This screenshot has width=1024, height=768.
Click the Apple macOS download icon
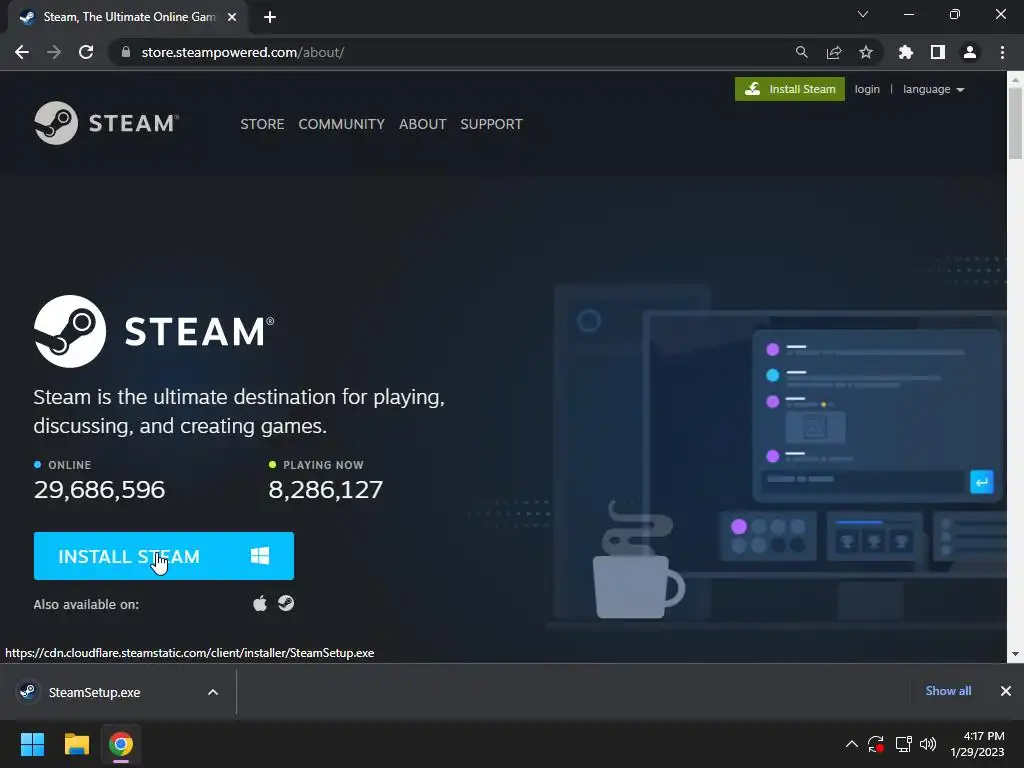(x=260, y=603)
